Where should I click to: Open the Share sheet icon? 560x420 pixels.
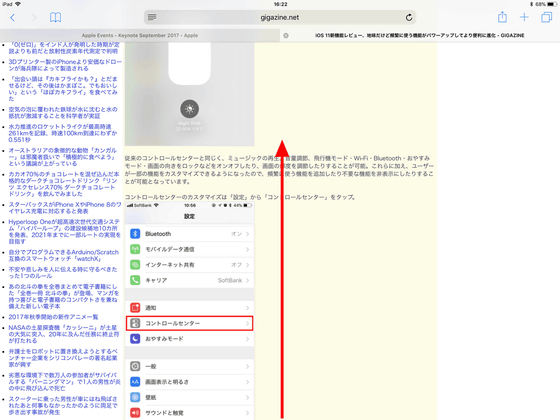(x=502, y=17)
